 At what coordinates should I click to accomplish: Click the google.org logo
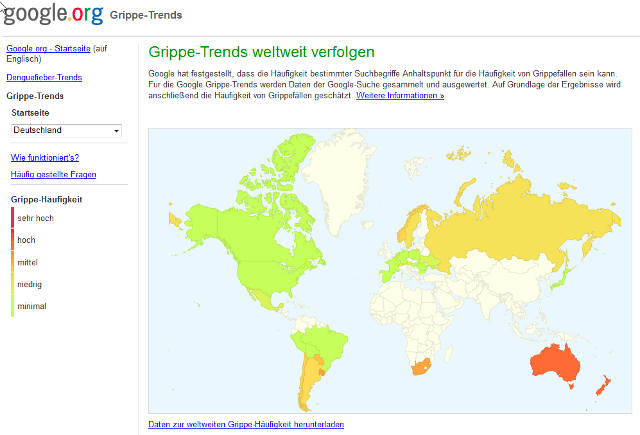pos(53,13)
